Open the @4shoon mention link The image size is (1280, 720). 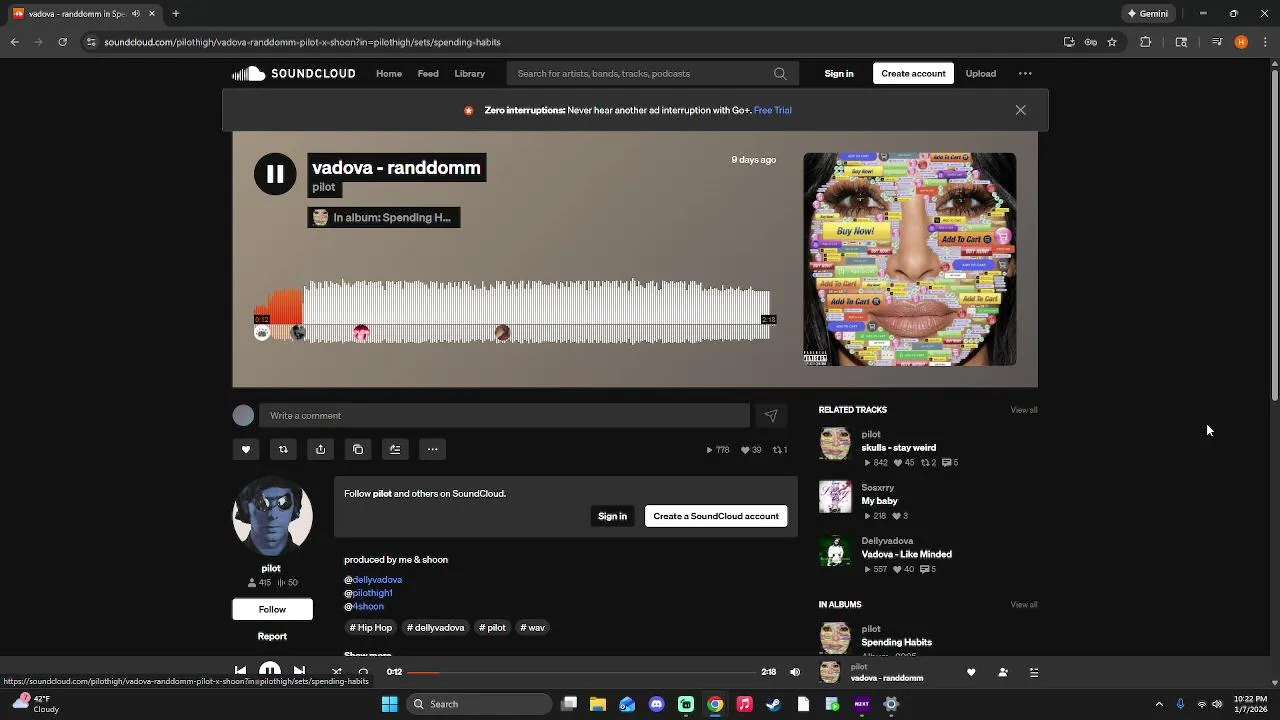click(364, 606)
